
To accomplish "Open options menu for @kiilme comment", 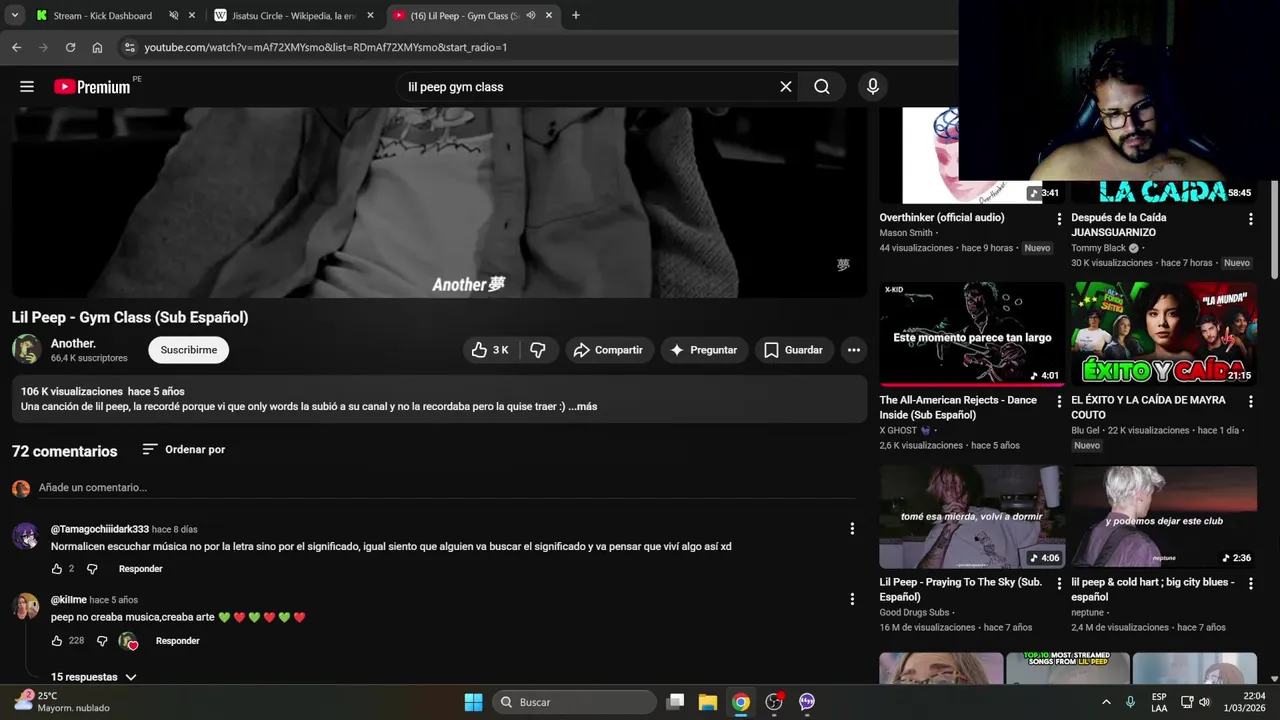I will click(852, 599).
